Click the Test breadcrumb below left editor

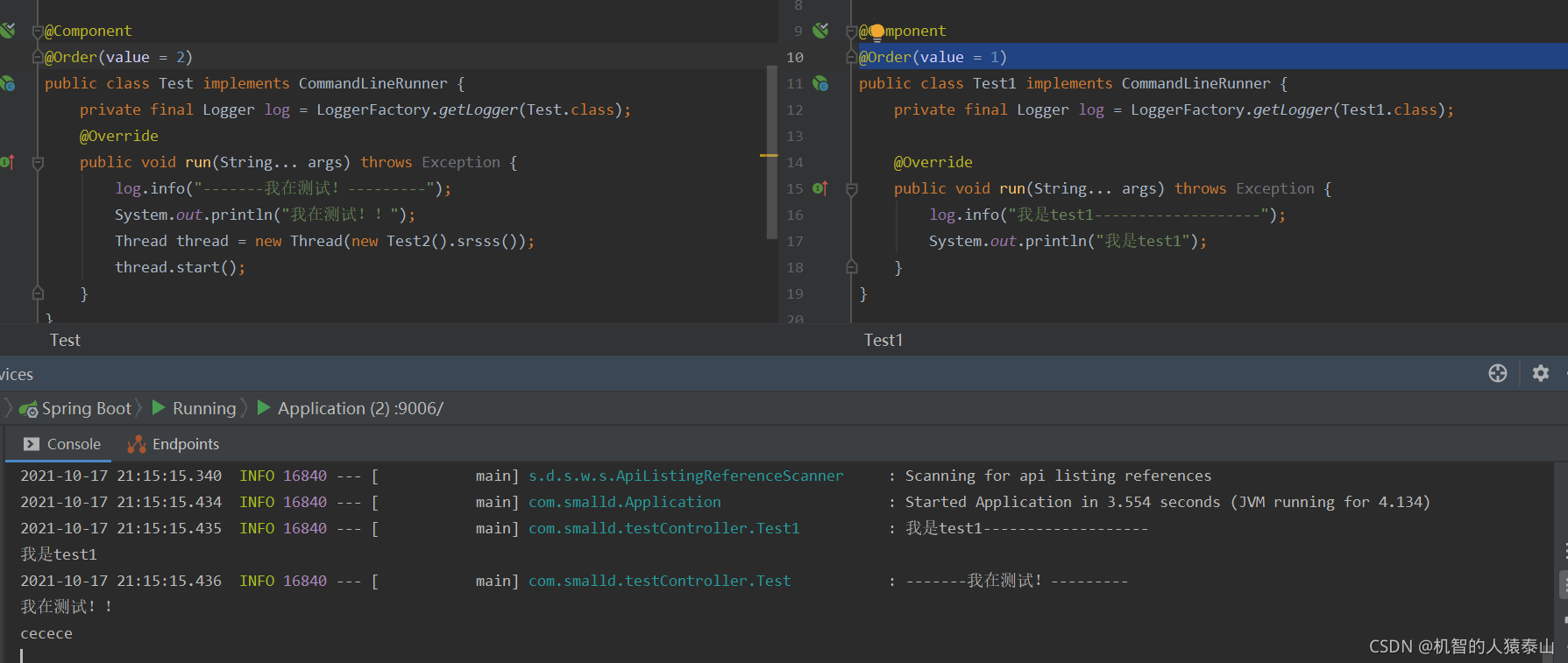pyautogui.click(x=65, y=340)
